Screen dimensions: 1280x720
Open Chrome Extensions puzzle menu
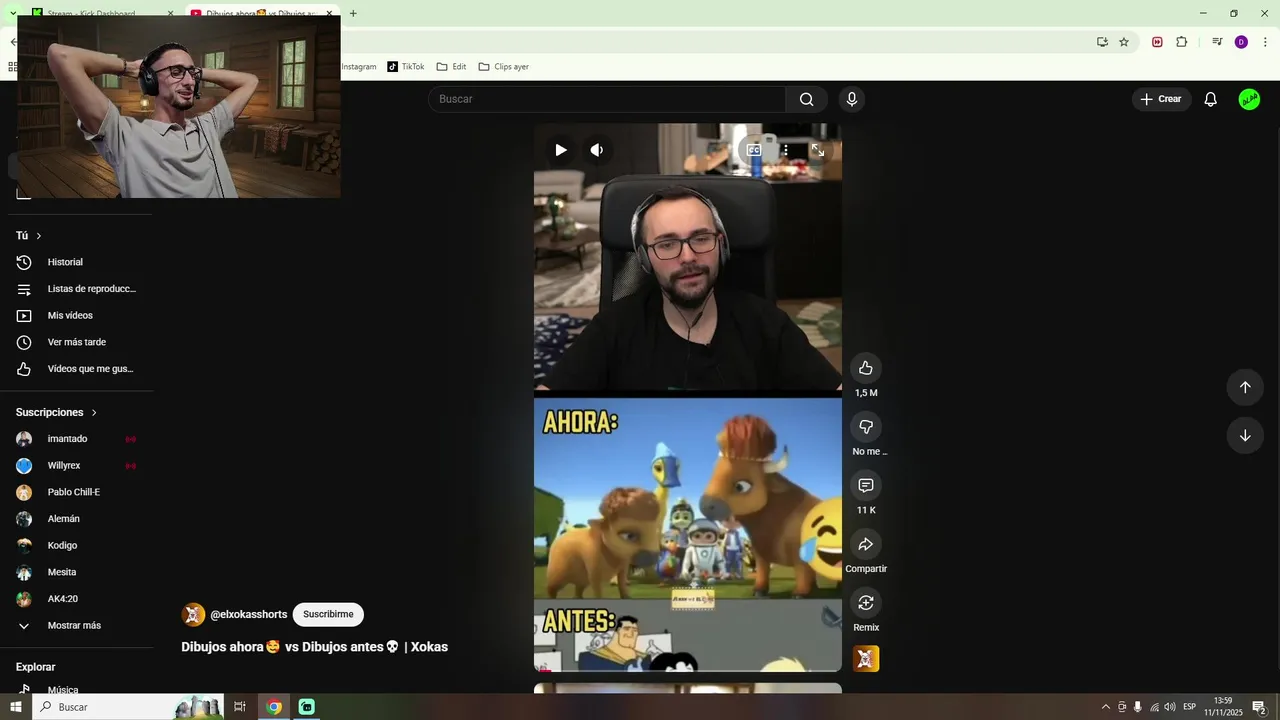point(1181,42)
